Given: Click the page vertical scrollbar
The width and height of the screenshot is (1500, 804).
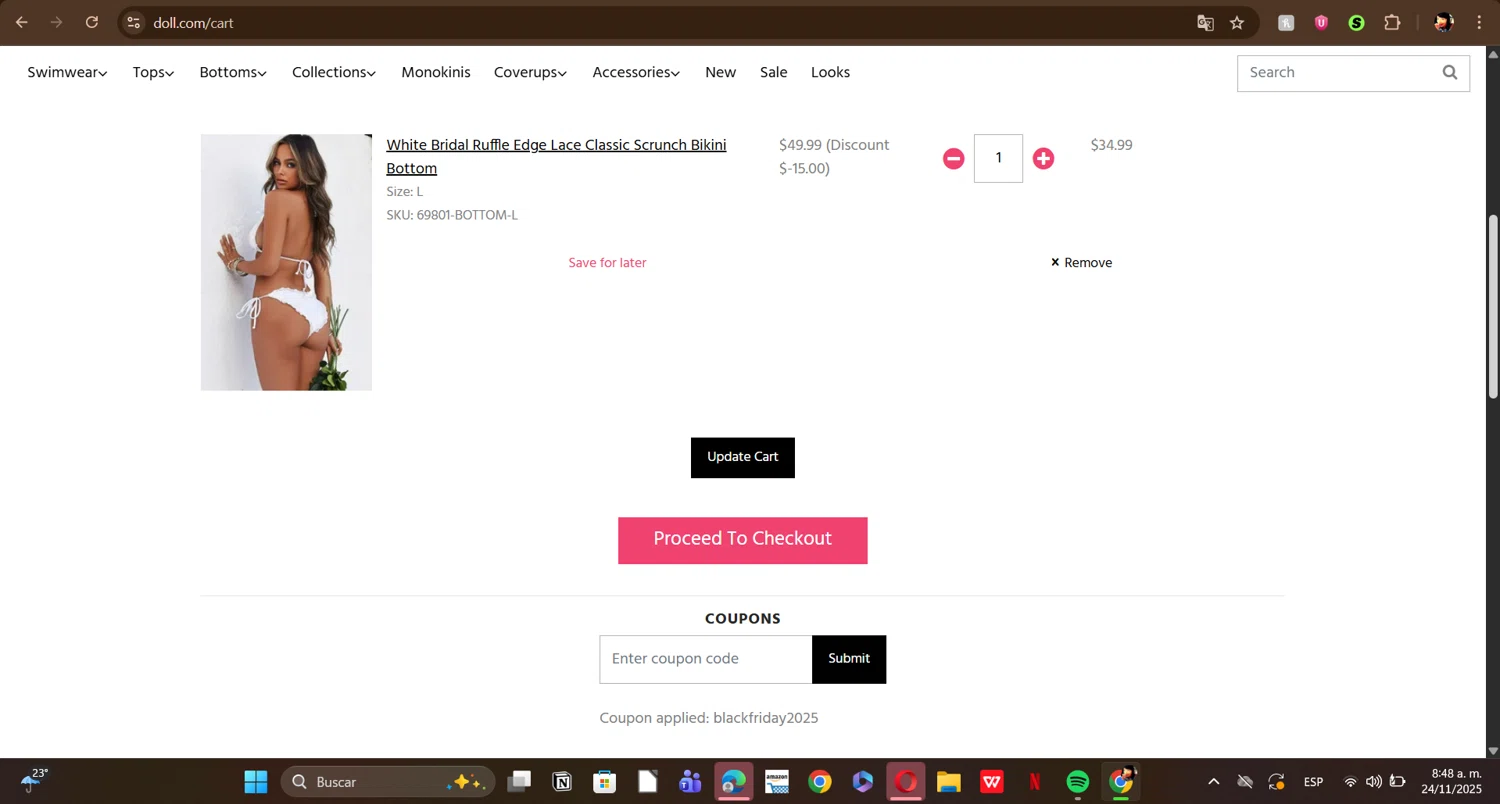Looking at the screenshot, I should point(1493,305).
